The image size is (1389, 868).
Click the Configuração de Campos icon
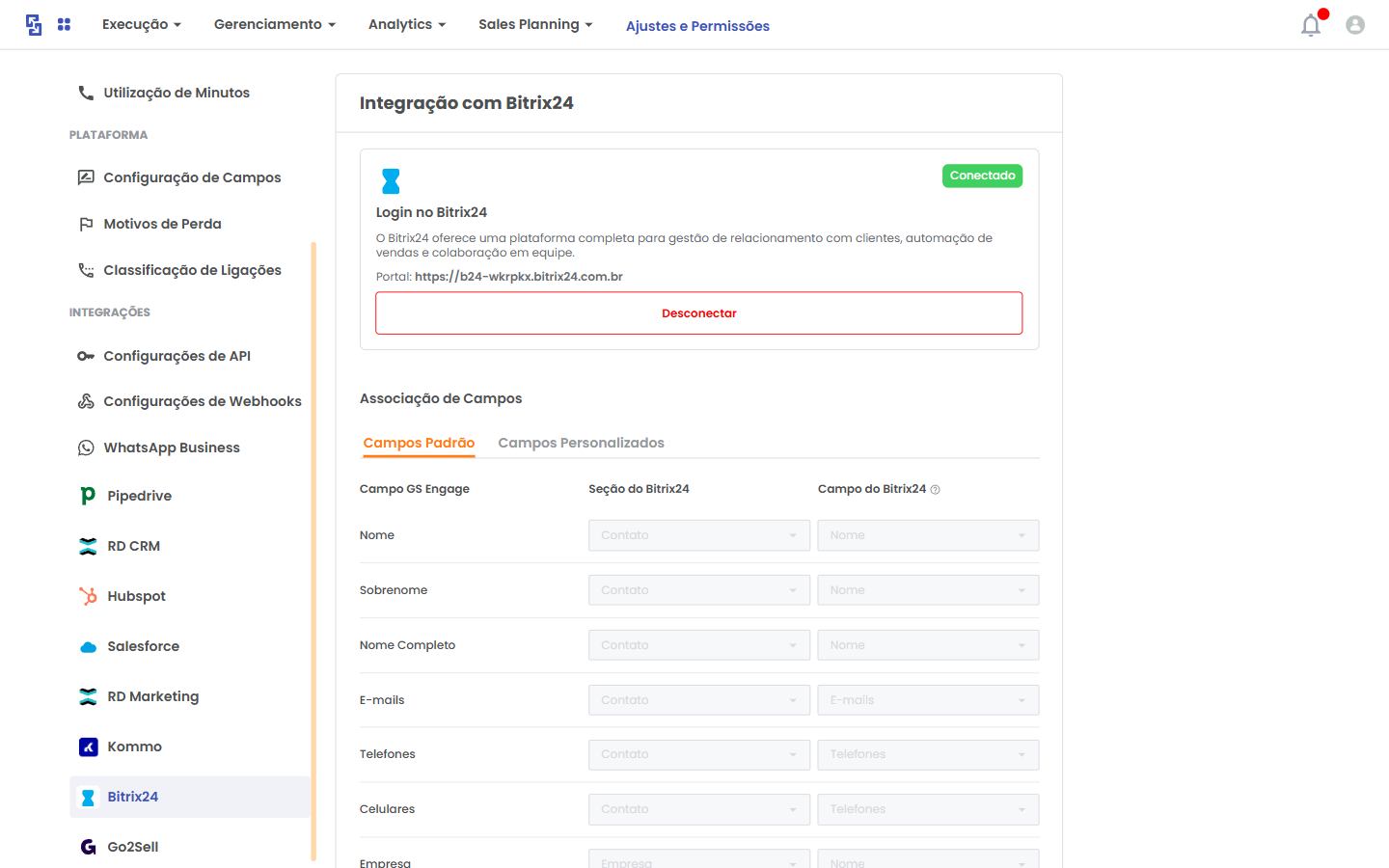[x=86, y=177]
